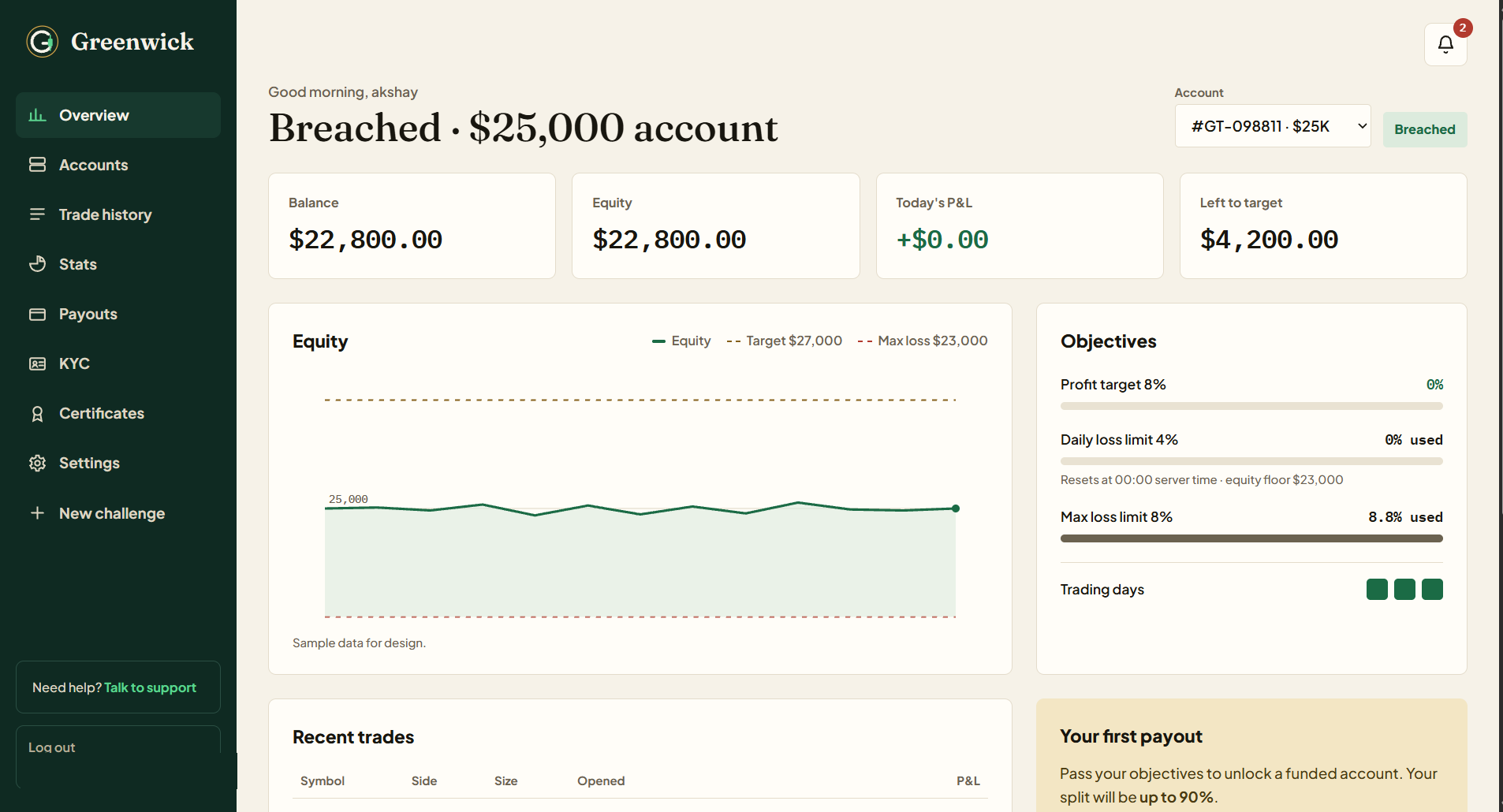Click the Stats pie chart icon

(x=37, y=264)
